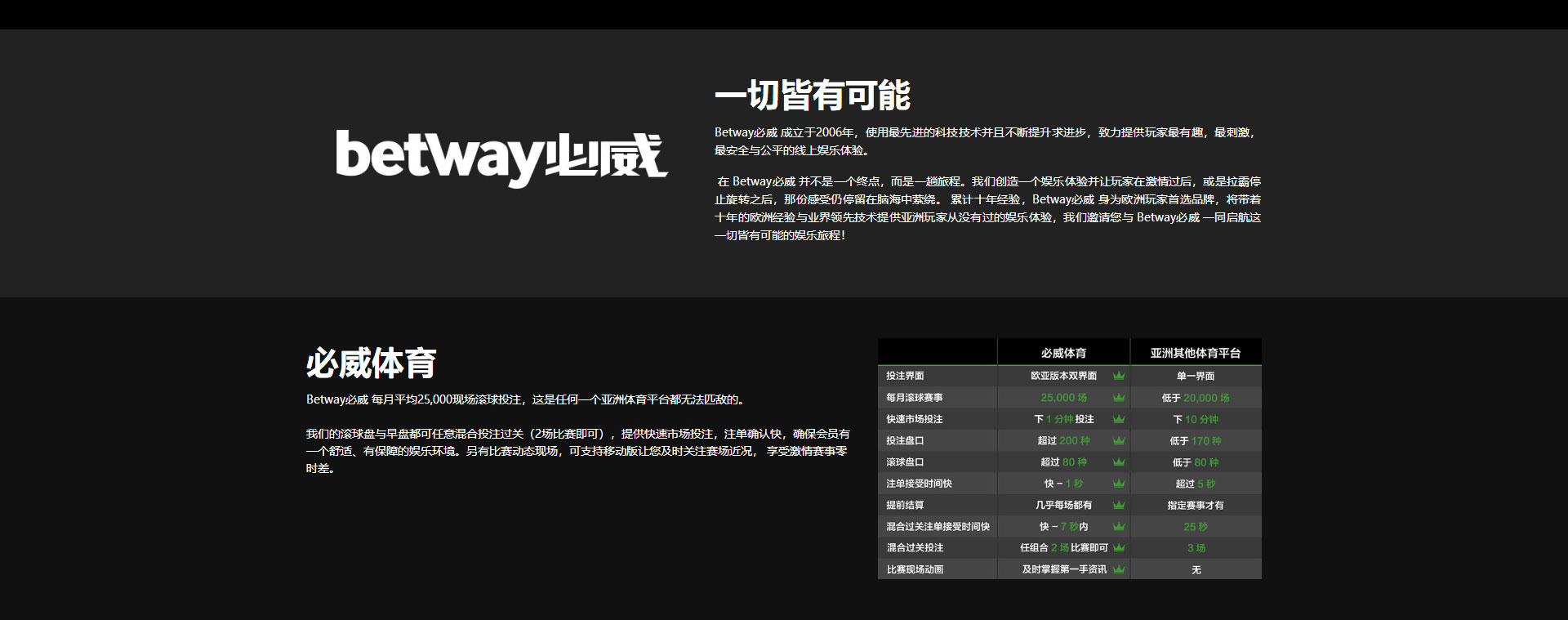Screen dimensions: 1568x620
Task: Click the 必威体育 section heading
Action: coord(371,364)
